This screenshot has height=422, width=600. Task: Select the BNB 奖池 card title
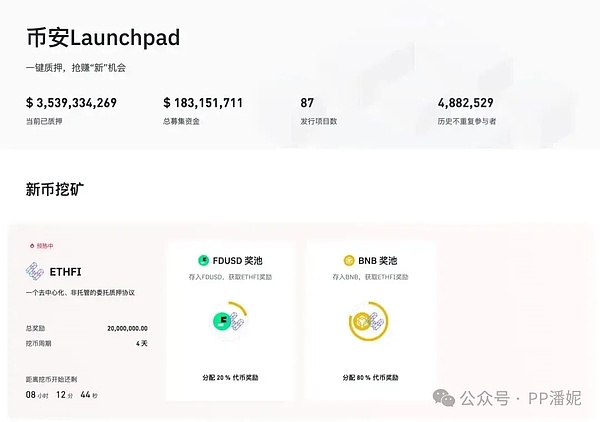pos(374,259)
